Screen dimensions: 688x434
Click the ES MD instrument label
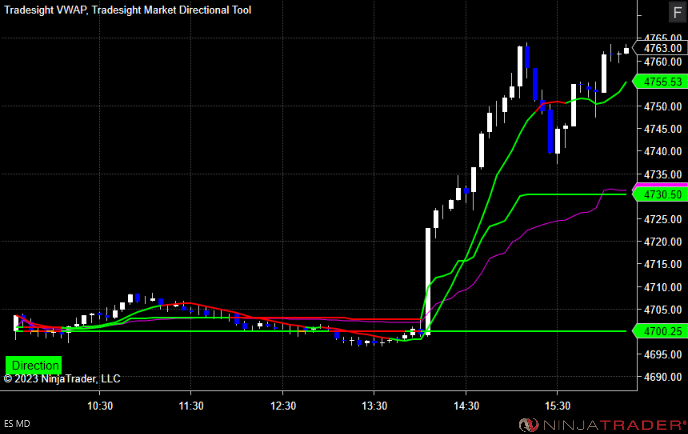[17, 424]
